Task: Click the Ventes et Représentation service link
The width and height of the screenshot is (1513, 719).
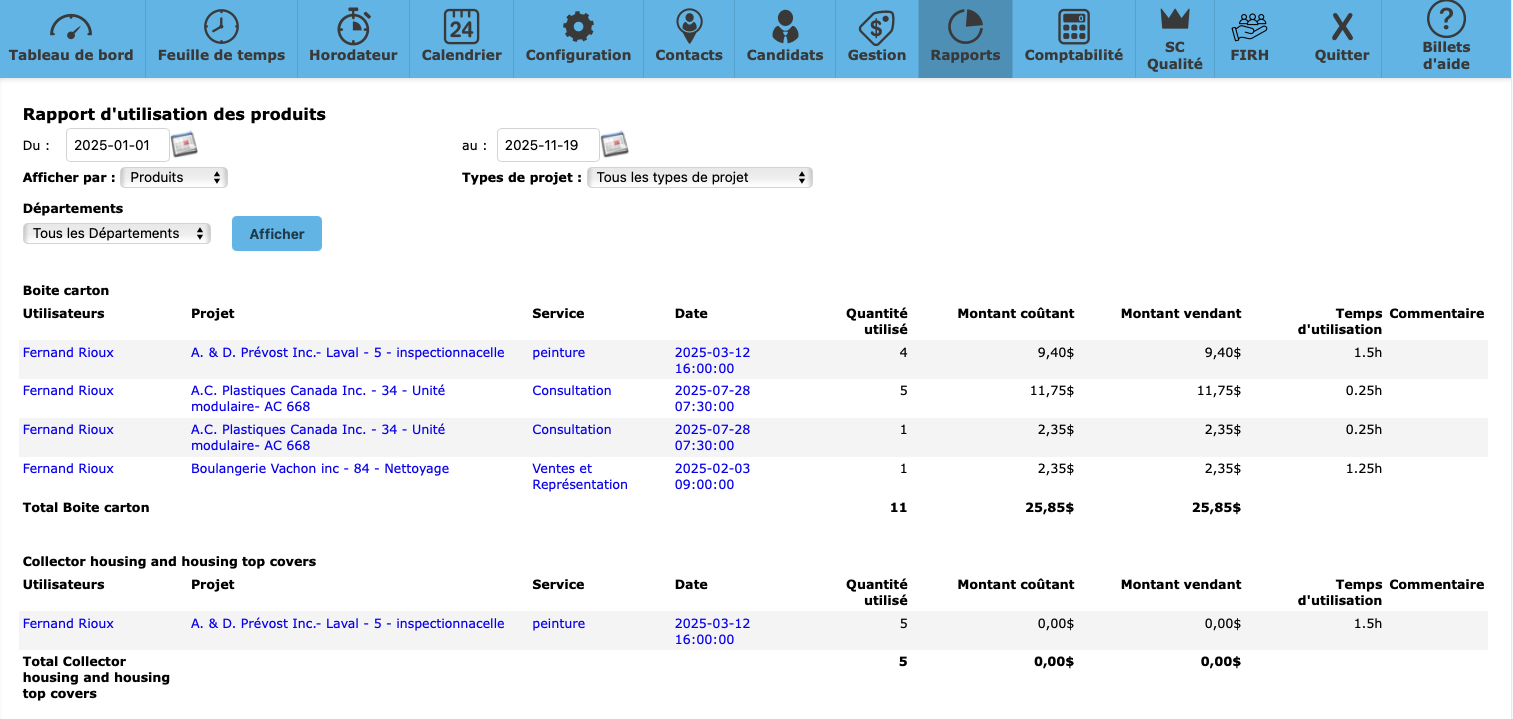Action: pos(579,476)
